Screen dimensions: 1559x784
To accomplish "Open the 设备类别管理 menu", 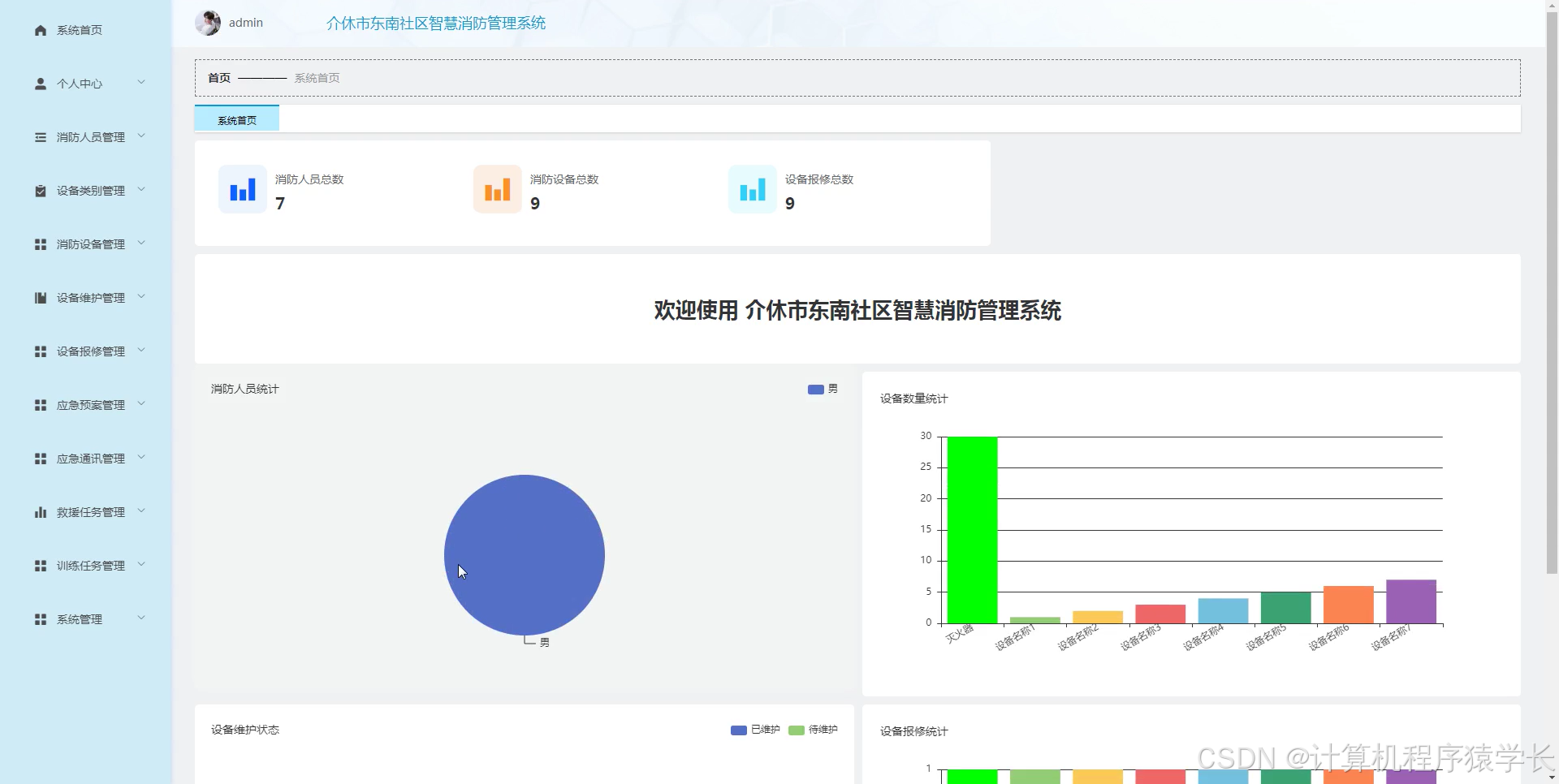I will 86,191.
